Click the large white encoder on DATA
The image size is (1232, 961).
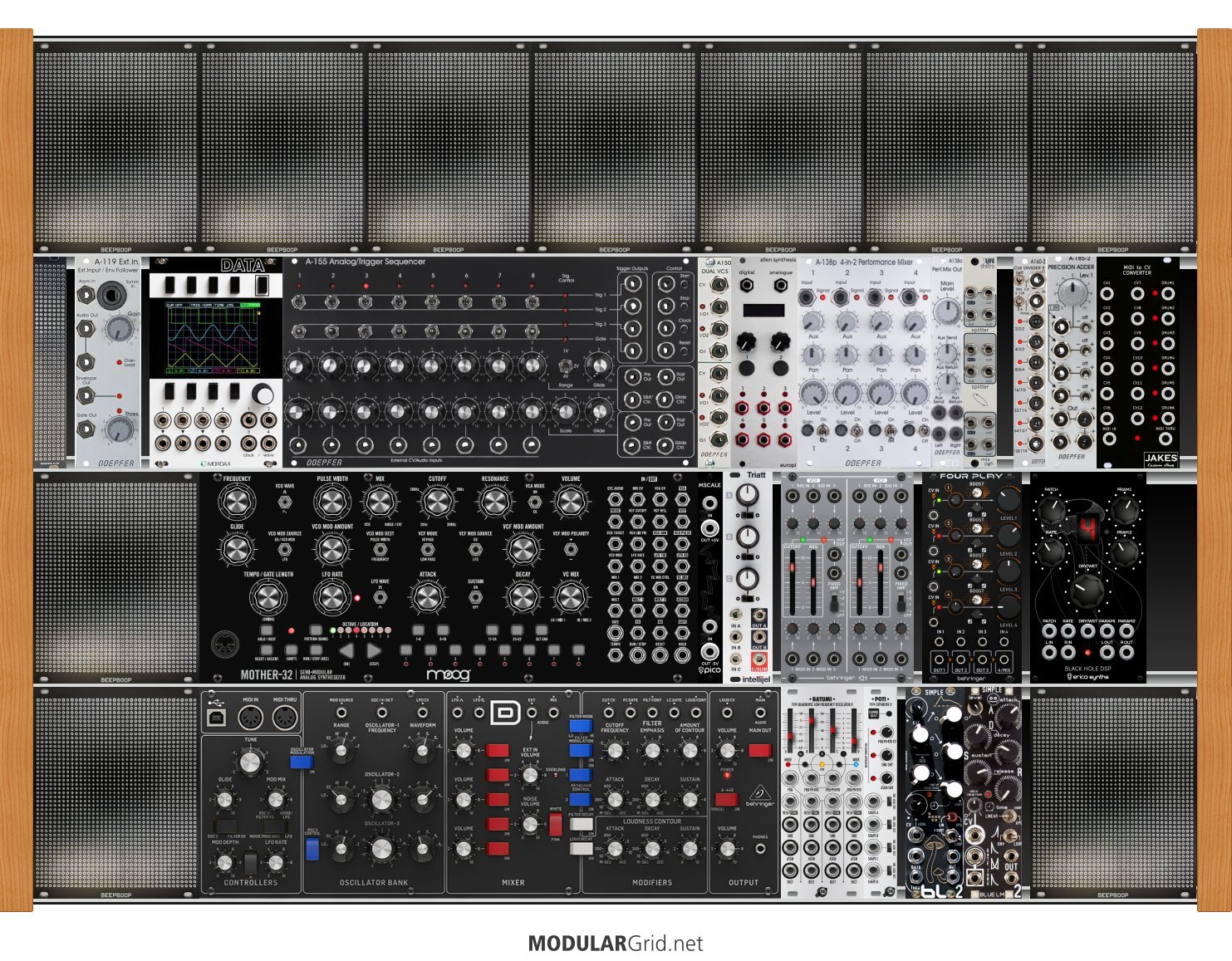click(263, 394)
